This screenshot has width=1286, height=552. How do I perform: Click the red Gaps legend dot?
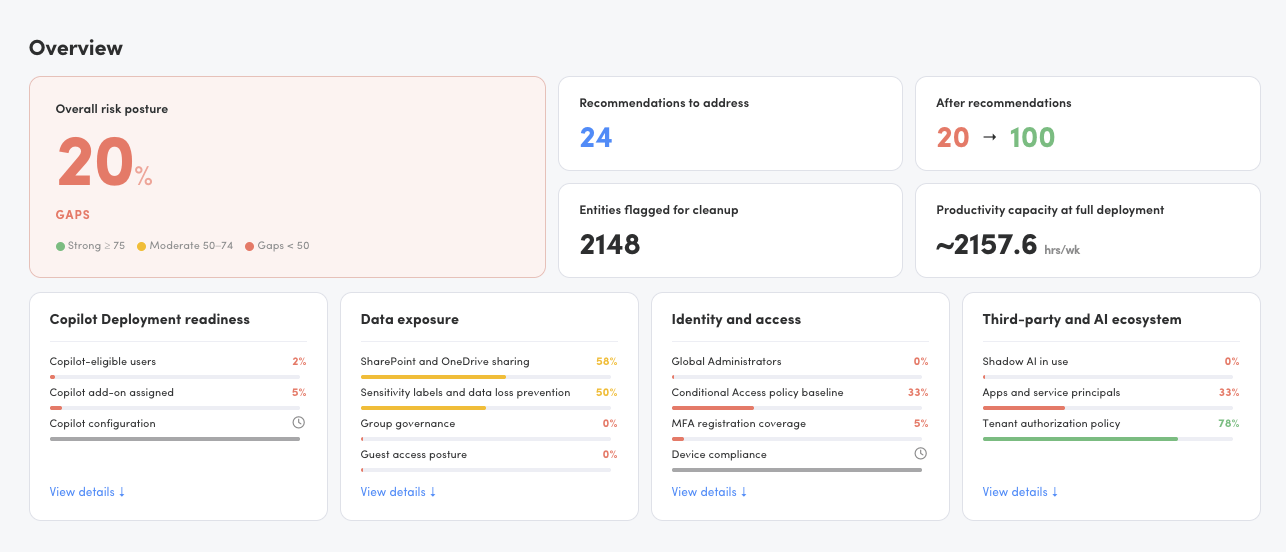(250, 246)
